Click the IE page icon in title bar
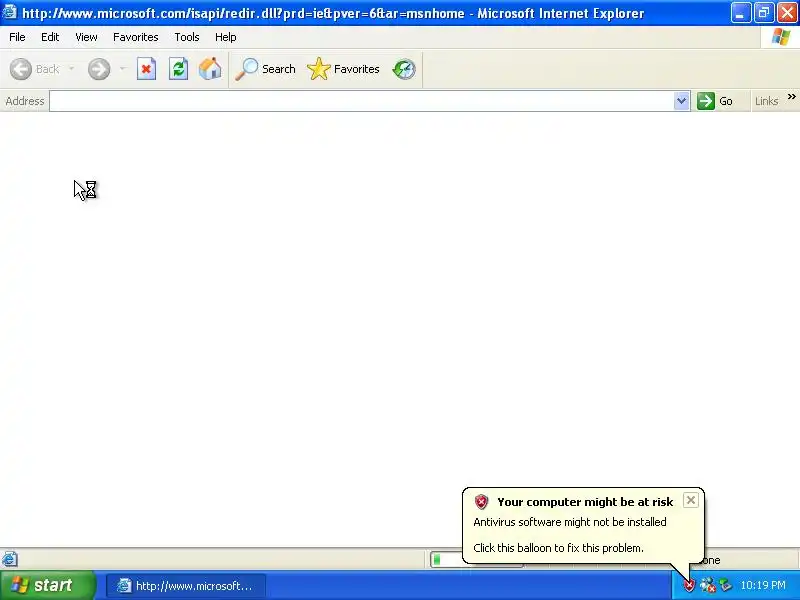 tap(10, 12)
